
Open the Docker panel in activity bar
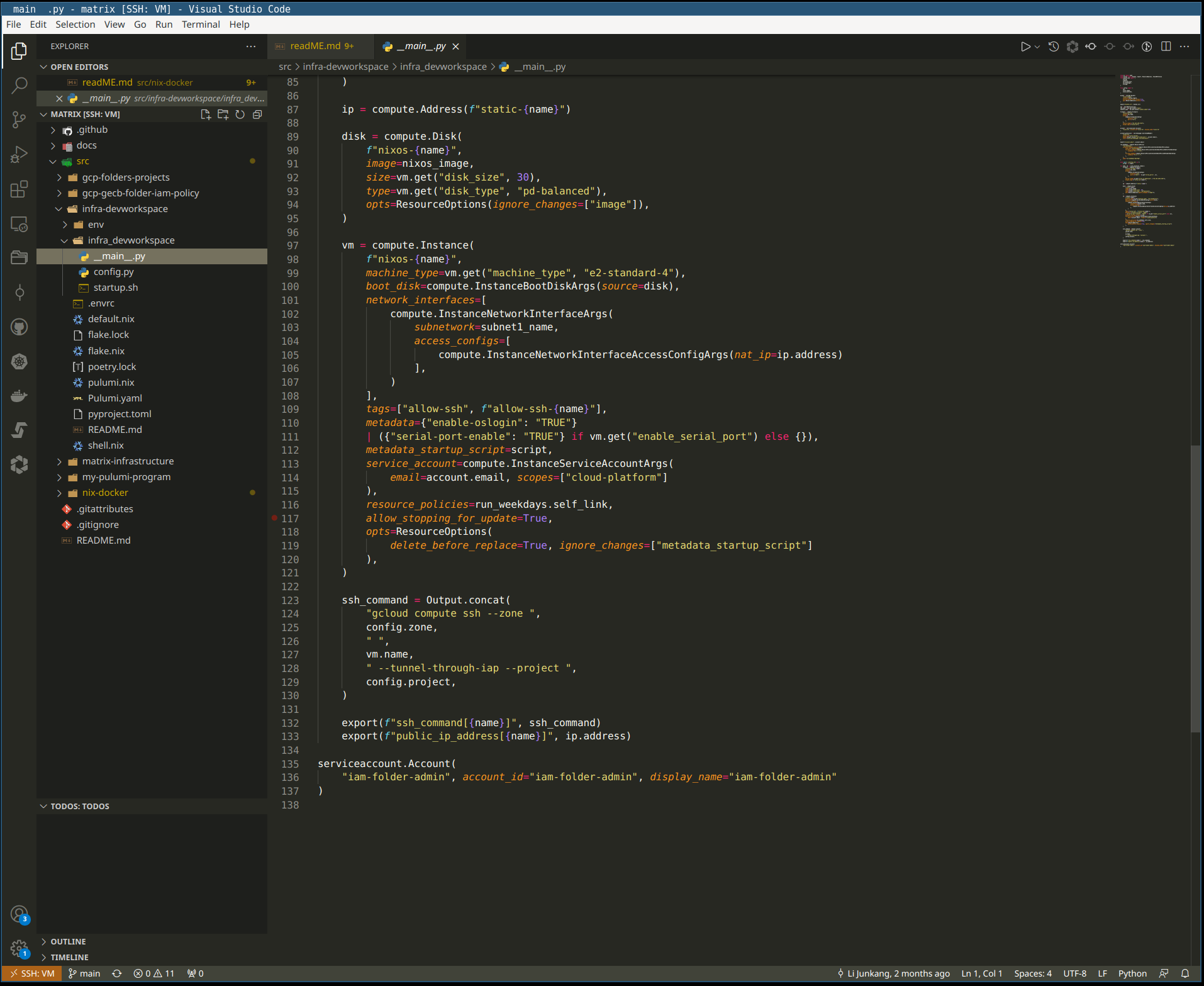[19, 395]
